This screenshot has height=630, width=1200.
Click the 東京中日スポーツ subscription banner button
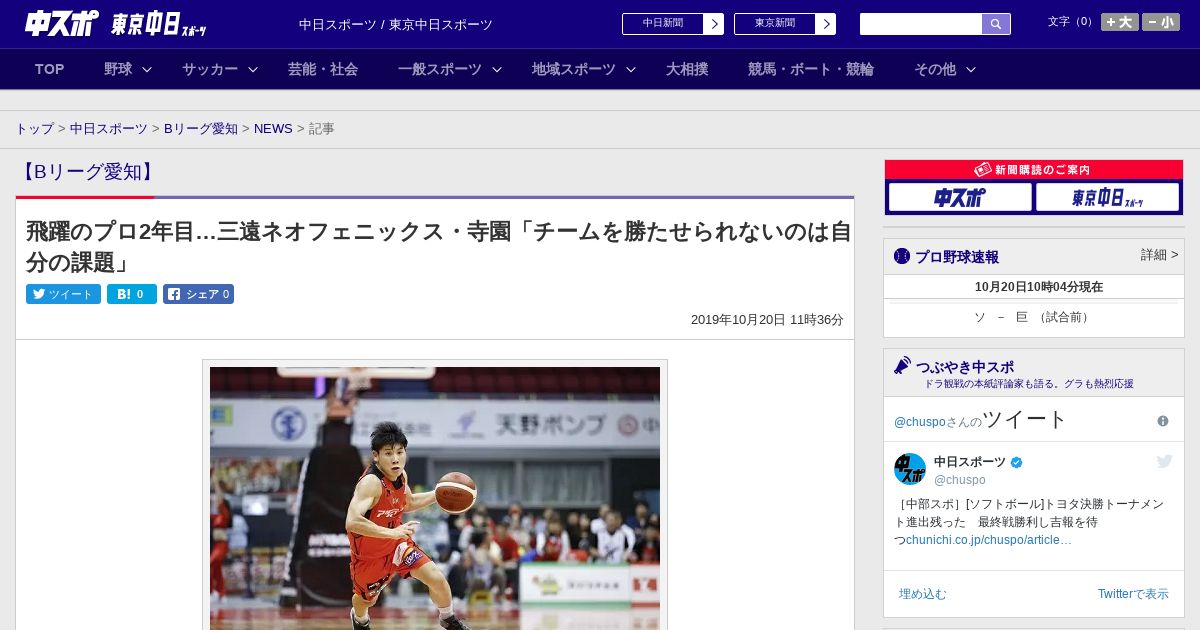1107,198
